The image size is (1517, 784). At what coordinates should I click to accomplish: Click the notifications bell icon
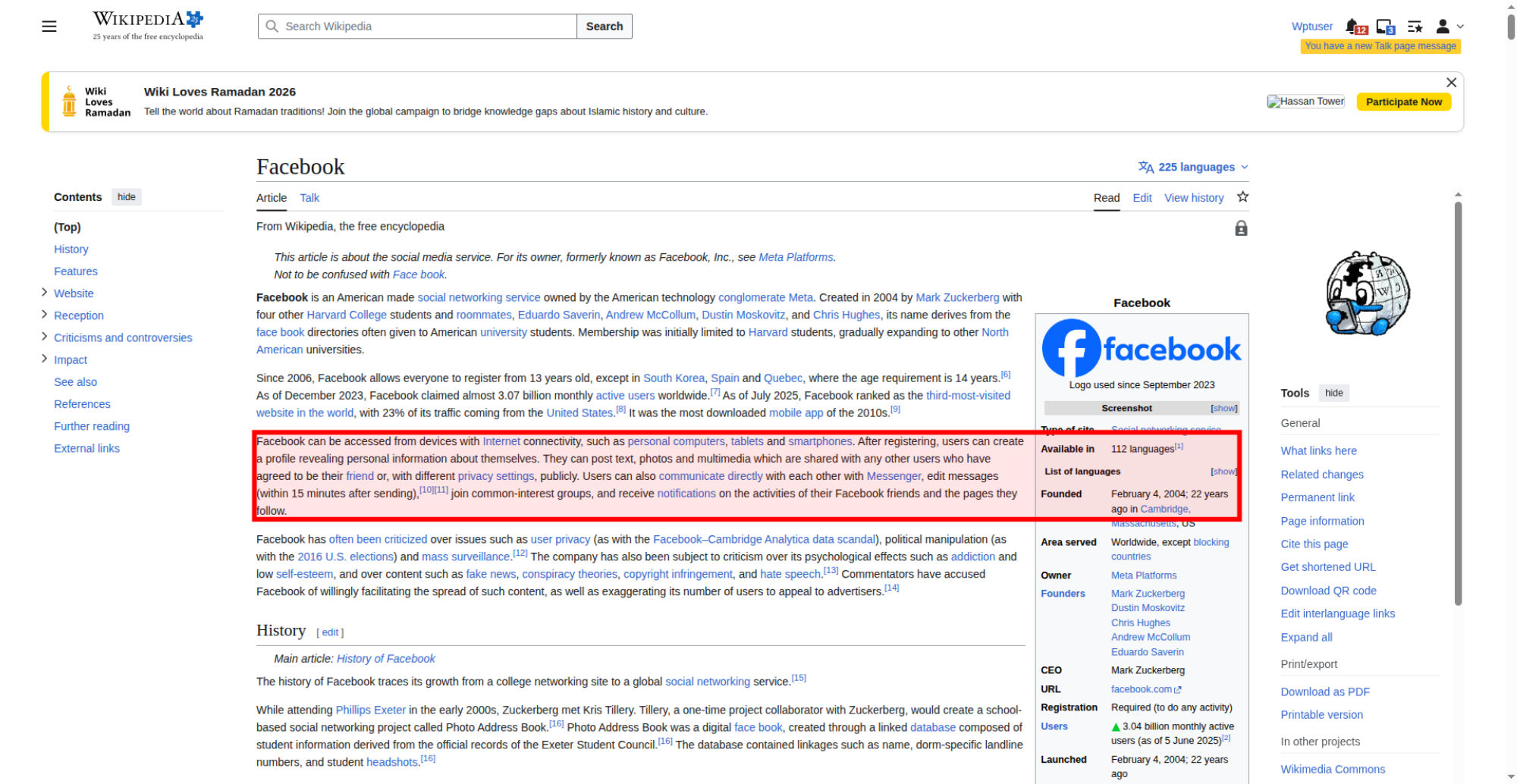[1352, 27]
